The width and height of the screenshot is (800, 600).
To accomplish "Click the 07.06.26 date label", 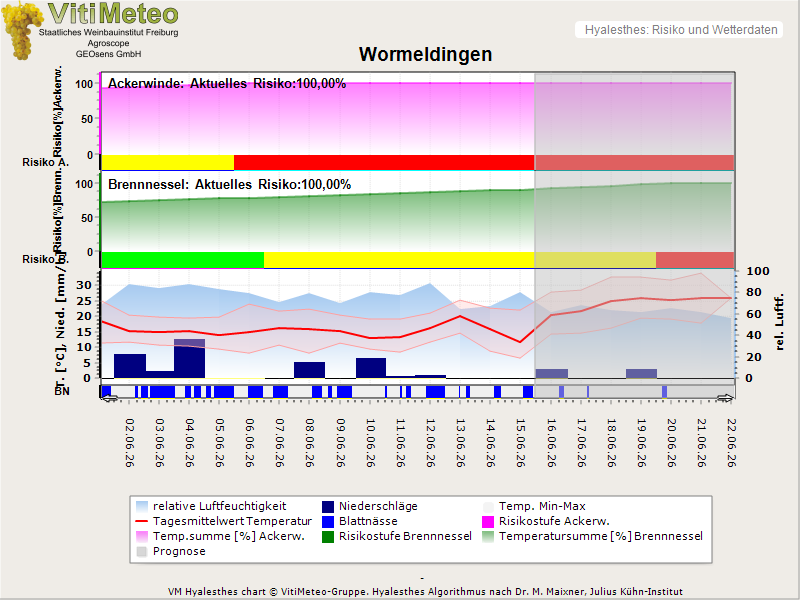I will pyautogui.click(x=280, y=443).
